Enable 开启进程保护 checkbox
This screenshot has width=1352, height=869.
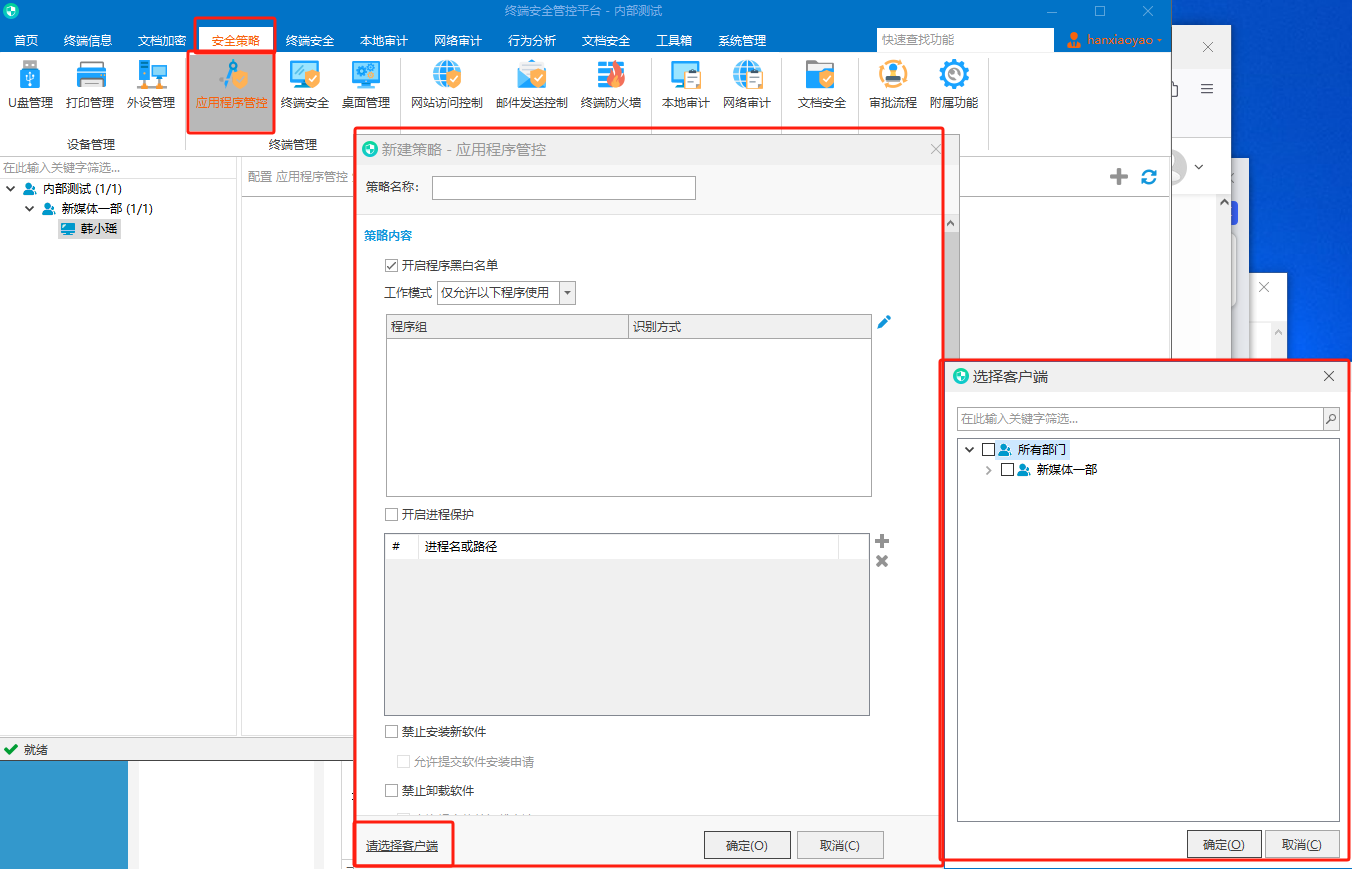tap(392, 515)
